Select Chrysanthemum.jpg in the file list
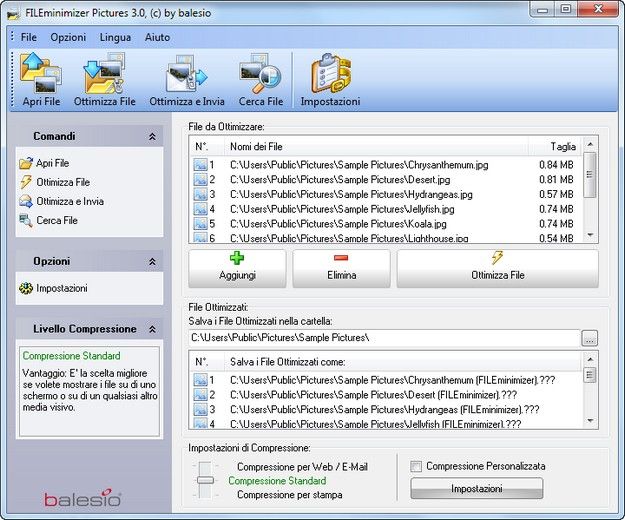 (358, 164)
